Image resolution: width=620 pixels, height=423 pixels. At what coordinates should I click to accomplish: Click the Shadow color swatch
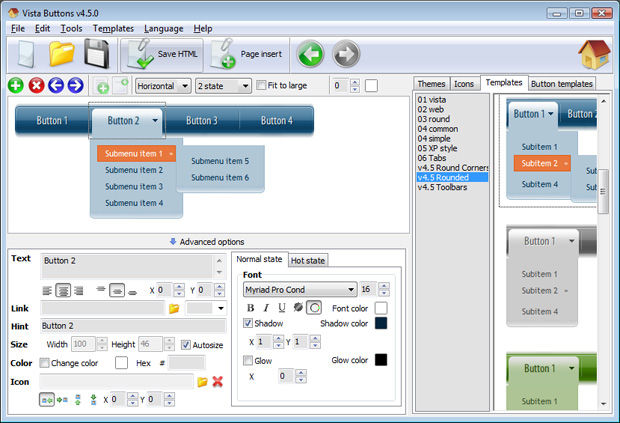click(381, 324)
